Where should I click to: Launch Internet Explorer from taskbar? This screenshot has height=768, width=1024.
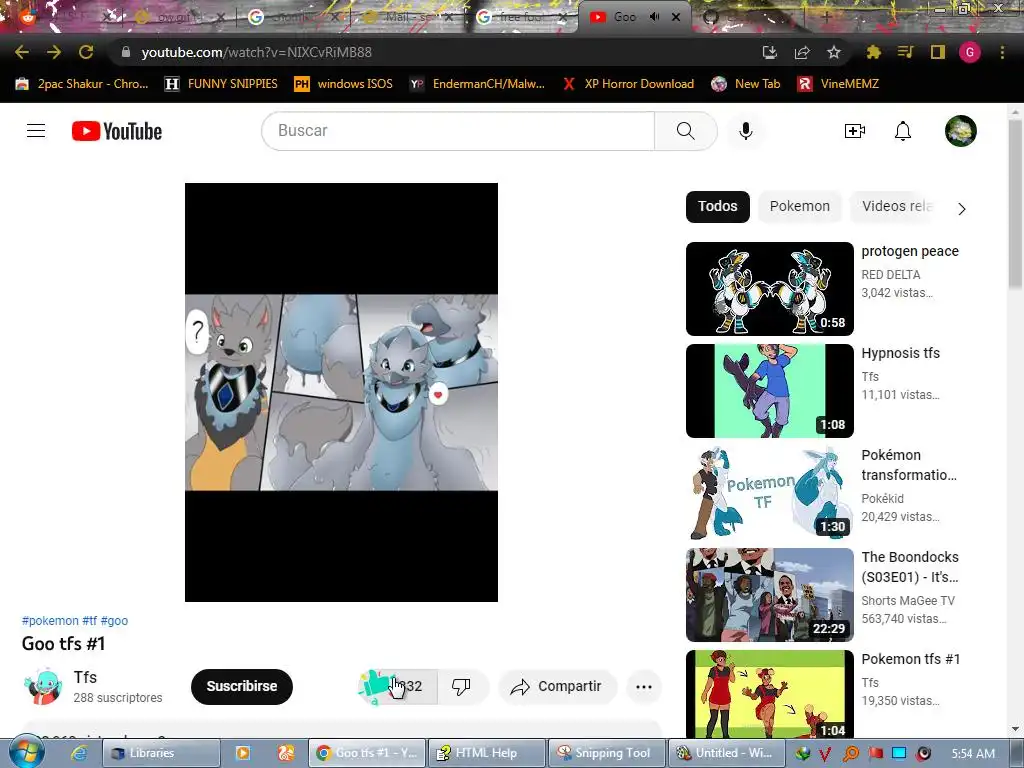tap(79, 754)
